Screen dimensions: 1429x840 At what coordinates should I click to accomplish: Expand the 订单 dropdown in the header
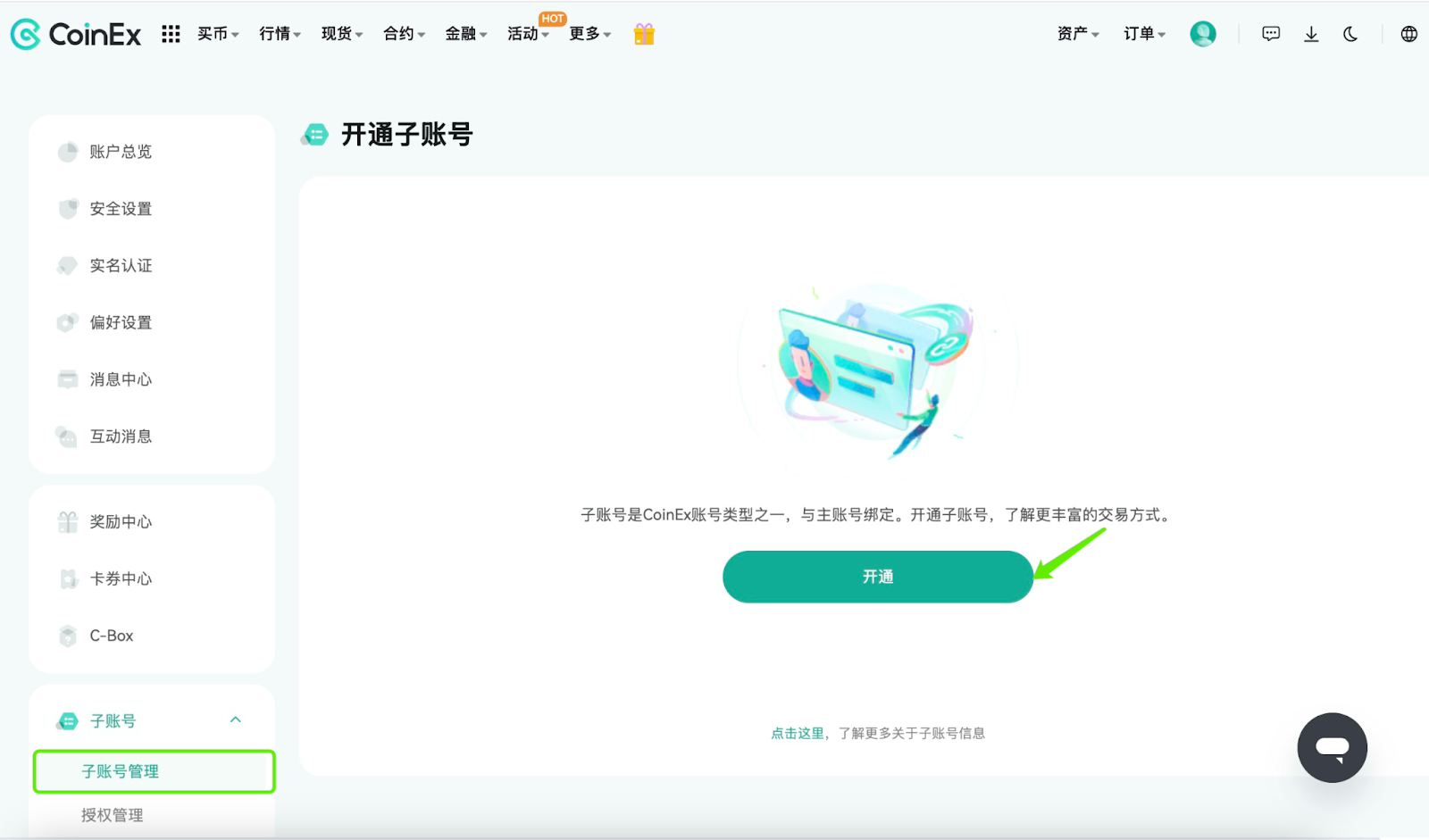(x=1145, y=34)
